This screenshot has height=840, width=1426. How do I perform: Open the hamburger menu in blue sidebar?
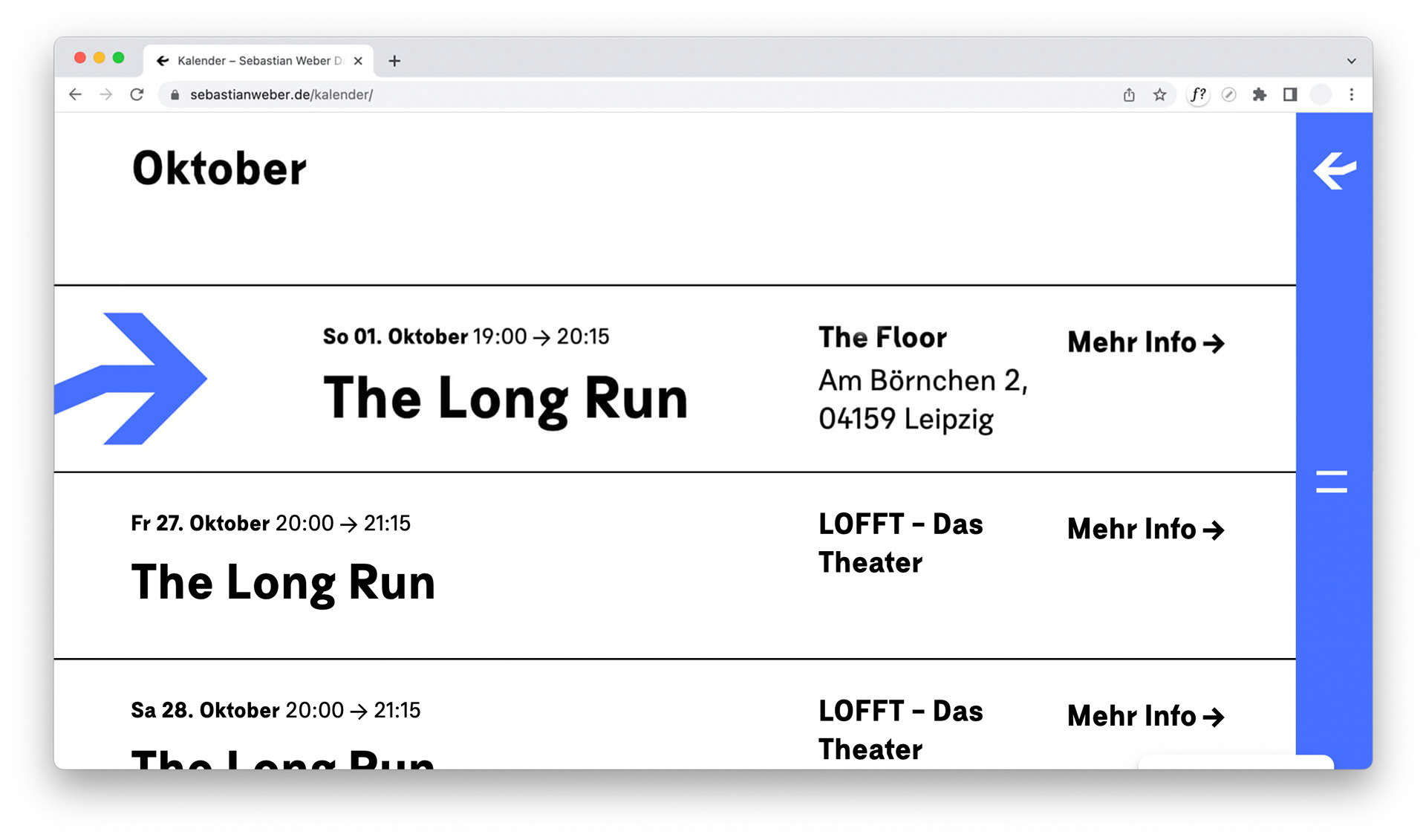tap(1331, 481)
